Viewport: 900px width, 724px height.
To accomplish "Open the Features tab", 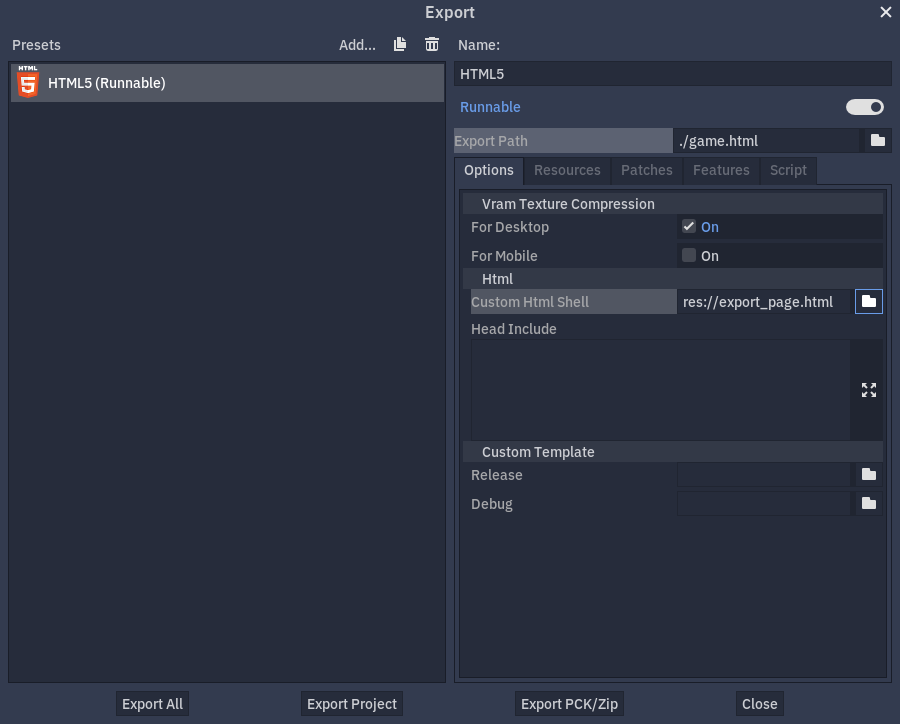I will 721,170.
